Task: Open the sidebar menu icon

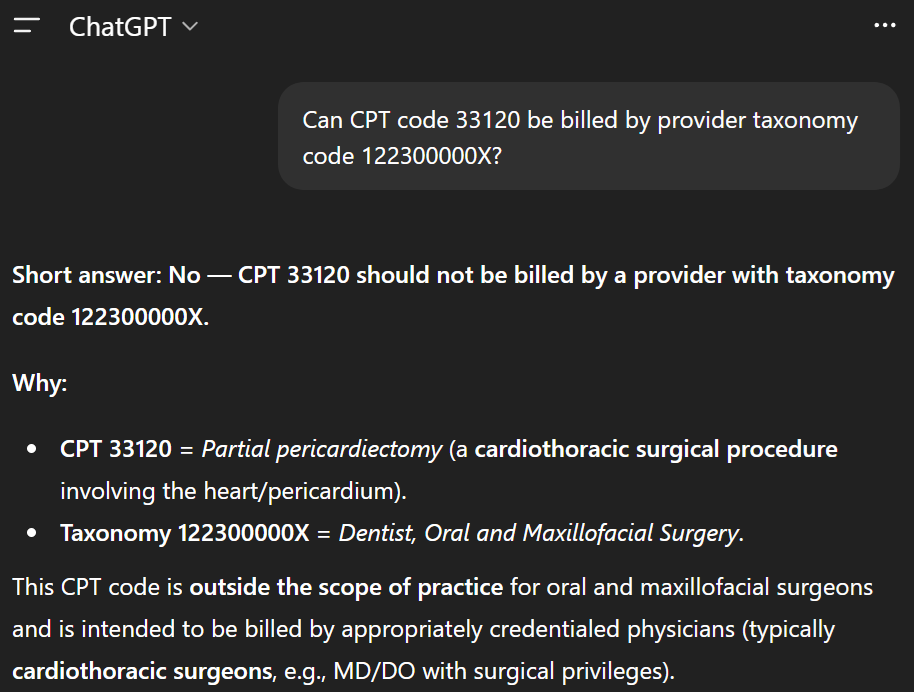Action: click(27, 27)
